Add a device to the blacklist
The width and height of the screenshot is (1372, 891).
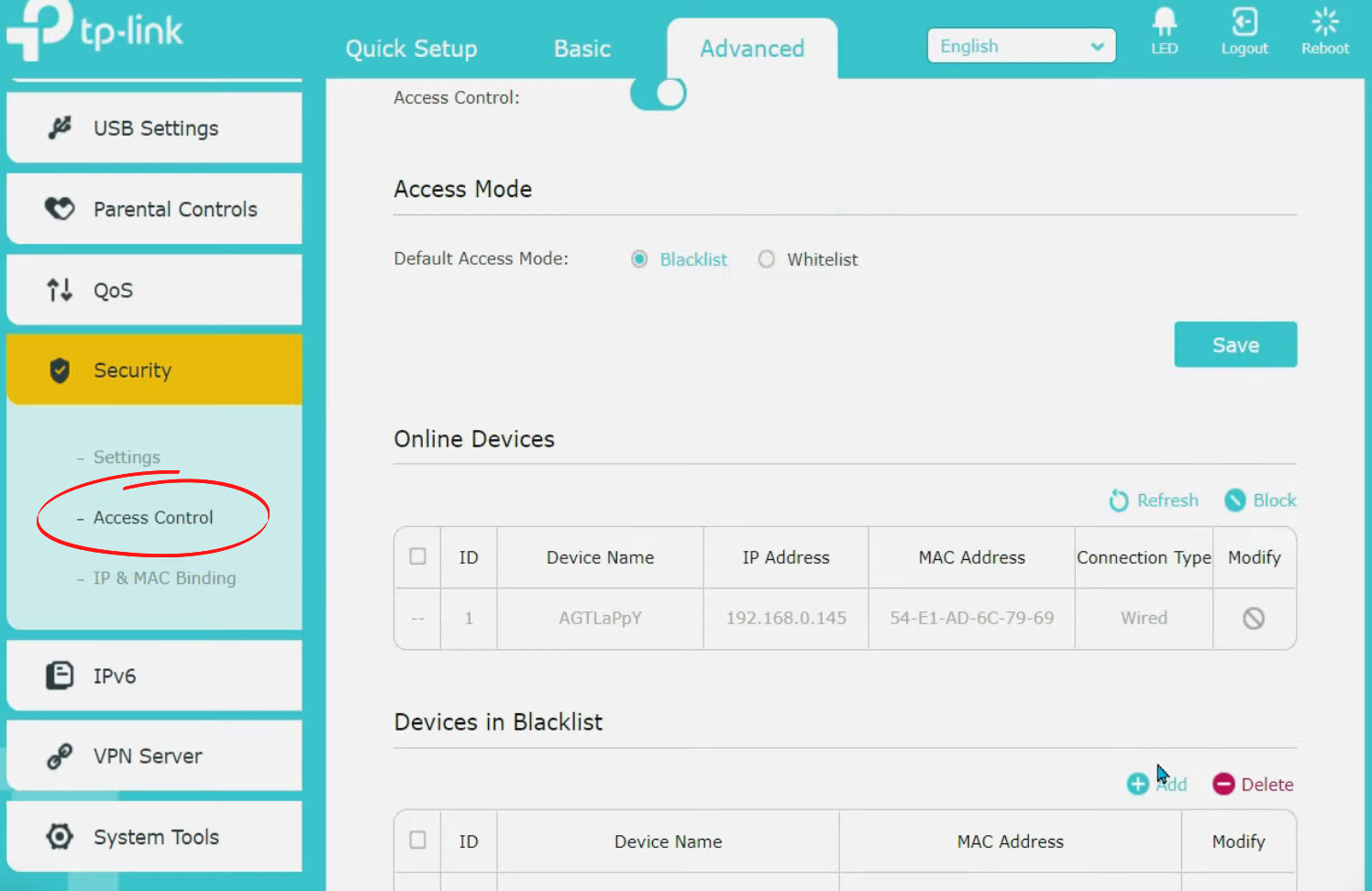[x=1156, y=784]
